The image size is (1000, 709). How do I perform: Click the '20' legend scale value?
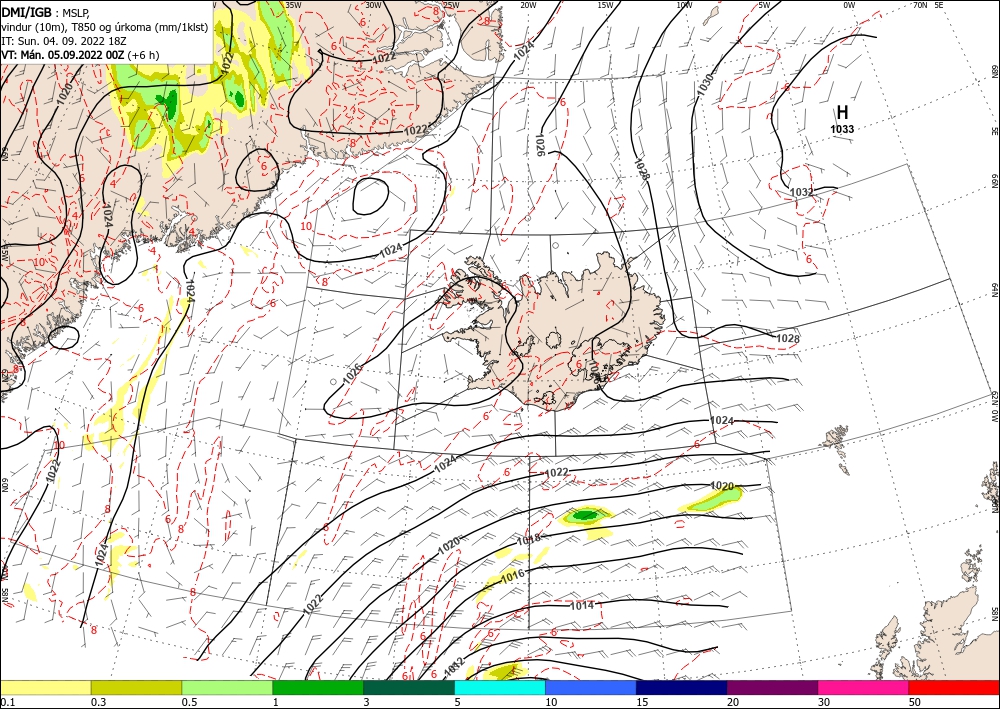pyautogui.click(x=733, y=702)
